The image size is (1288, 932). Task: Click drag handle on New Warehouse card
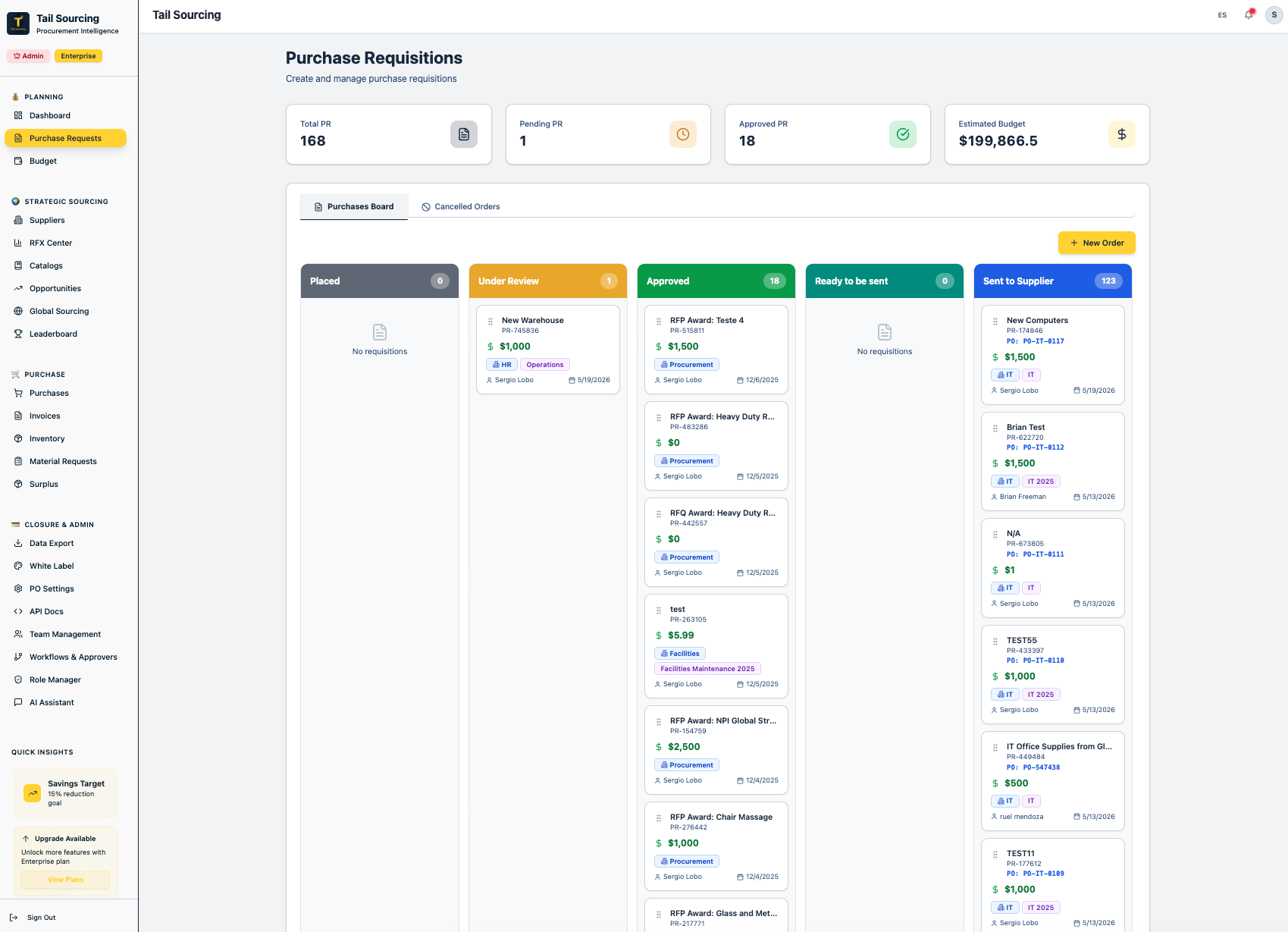point(490,322)
